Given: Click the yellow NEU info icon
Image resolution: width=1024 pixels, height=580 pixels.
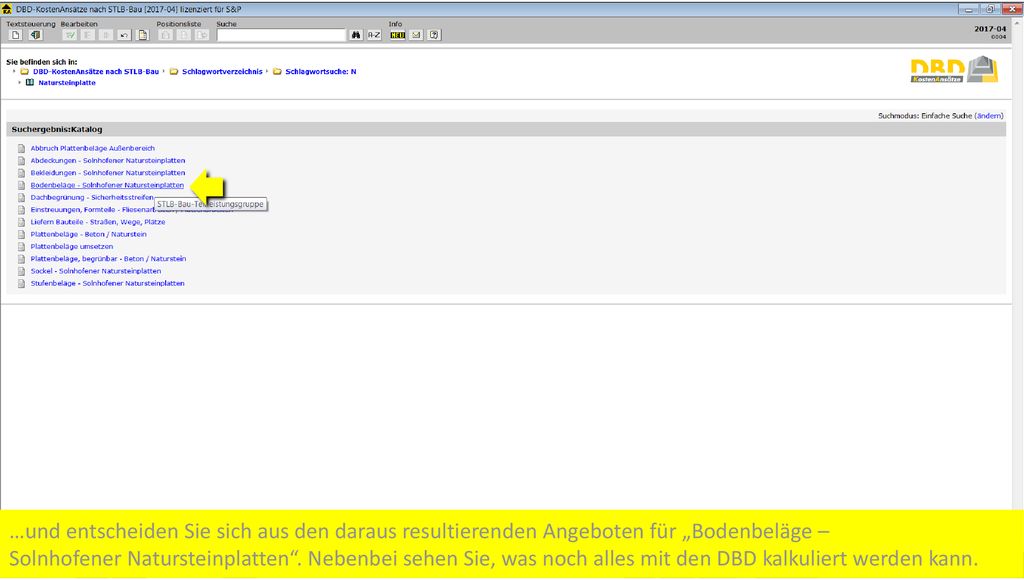Looking at the screenshot, I should [398, 35].
